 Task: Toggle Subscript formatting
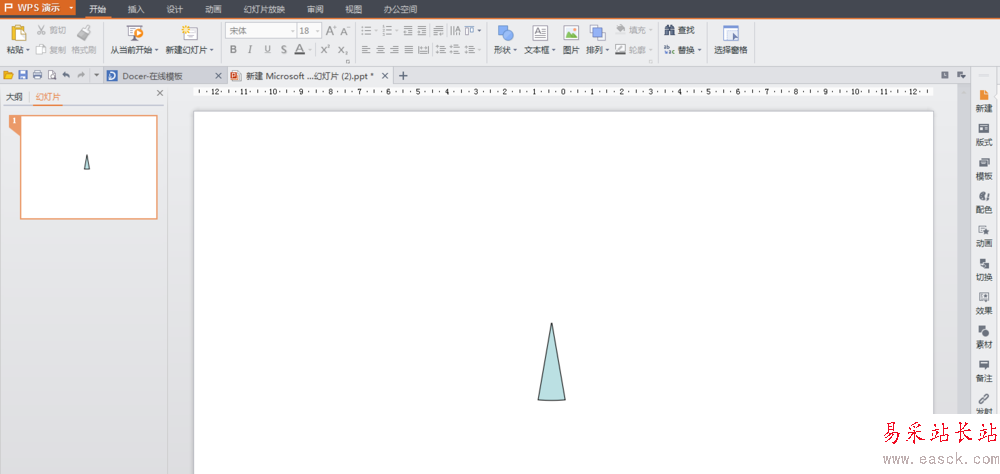point(342,49)
